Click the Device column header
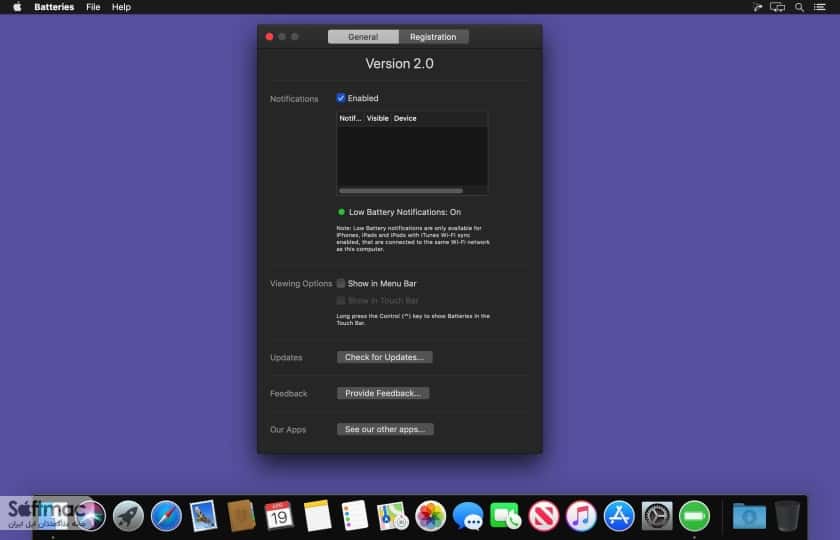The height and width of the screenshot is (540, 840). click(405, 118)
